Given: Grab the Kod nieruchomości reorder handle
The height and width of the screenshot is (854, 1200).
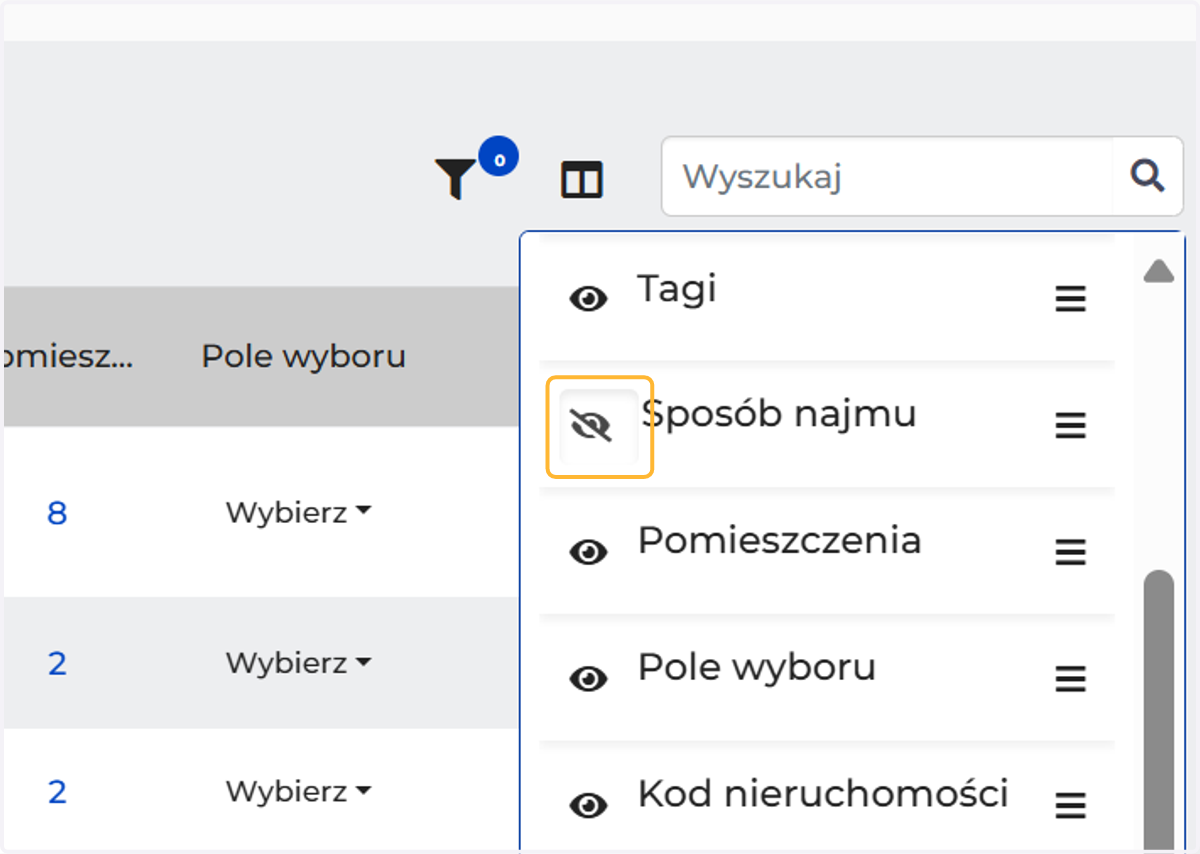Looking at the screenshot, I should (x=1071, y=804).
